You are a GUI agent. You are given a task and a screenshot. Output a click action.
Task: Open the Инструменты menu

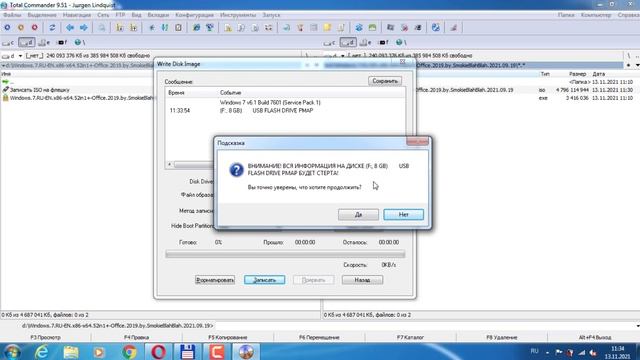coord(238,15)
